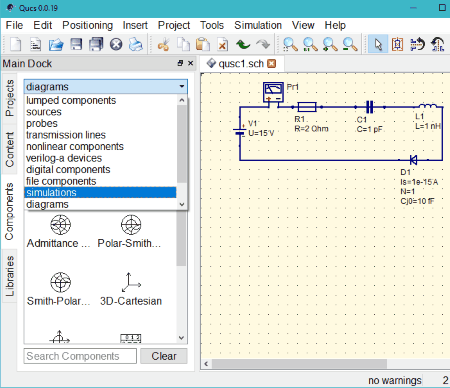Rotate selection toolbar icon
The height and width of the screenshot is (388, 450).
pyautogui.click(x=417, y=44)
